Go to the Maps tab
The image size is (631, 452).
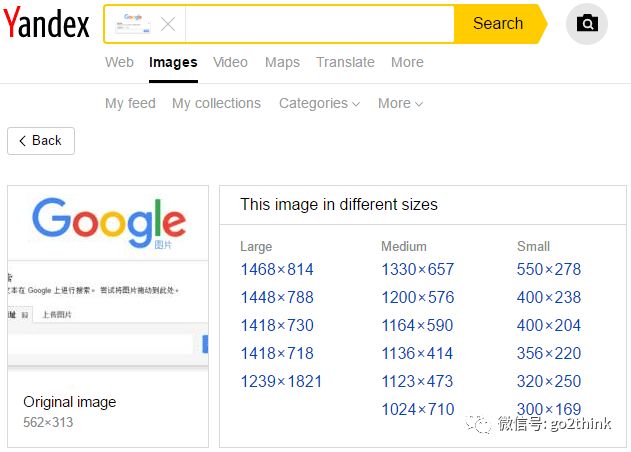point(282,62)
